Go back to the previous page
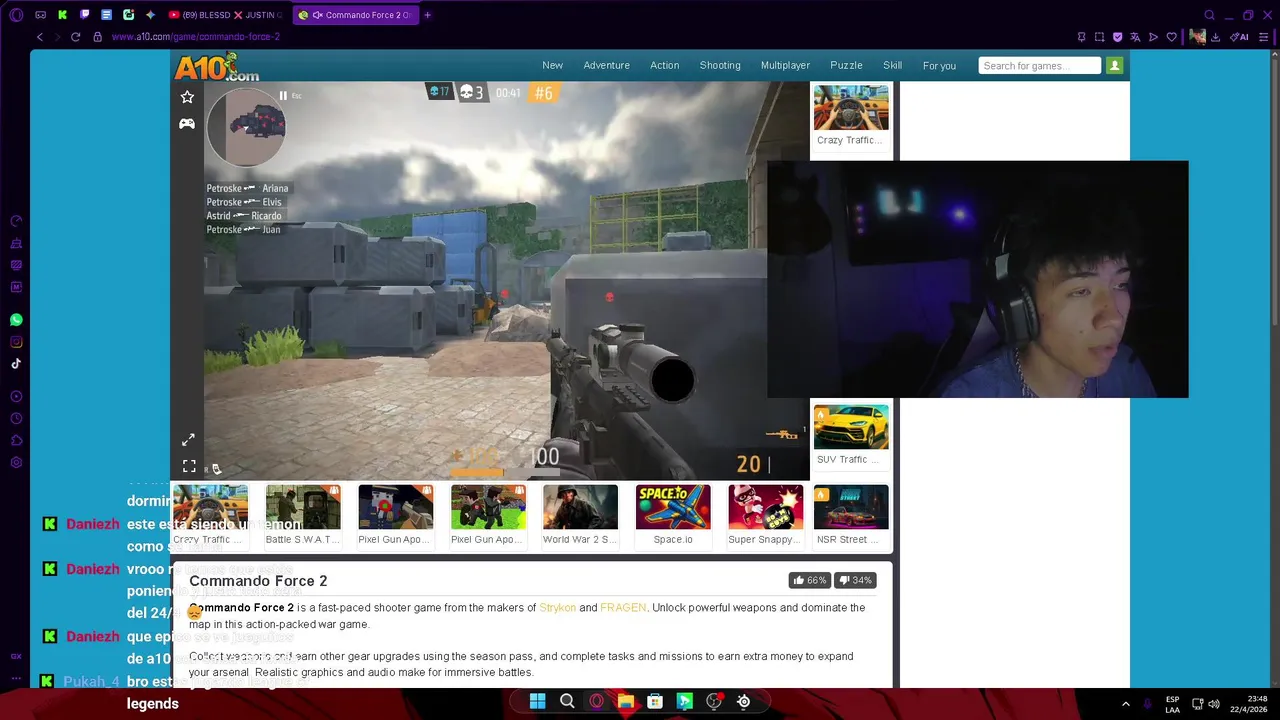This screenshot has width=1280, height=720. (x=40, y=37)
